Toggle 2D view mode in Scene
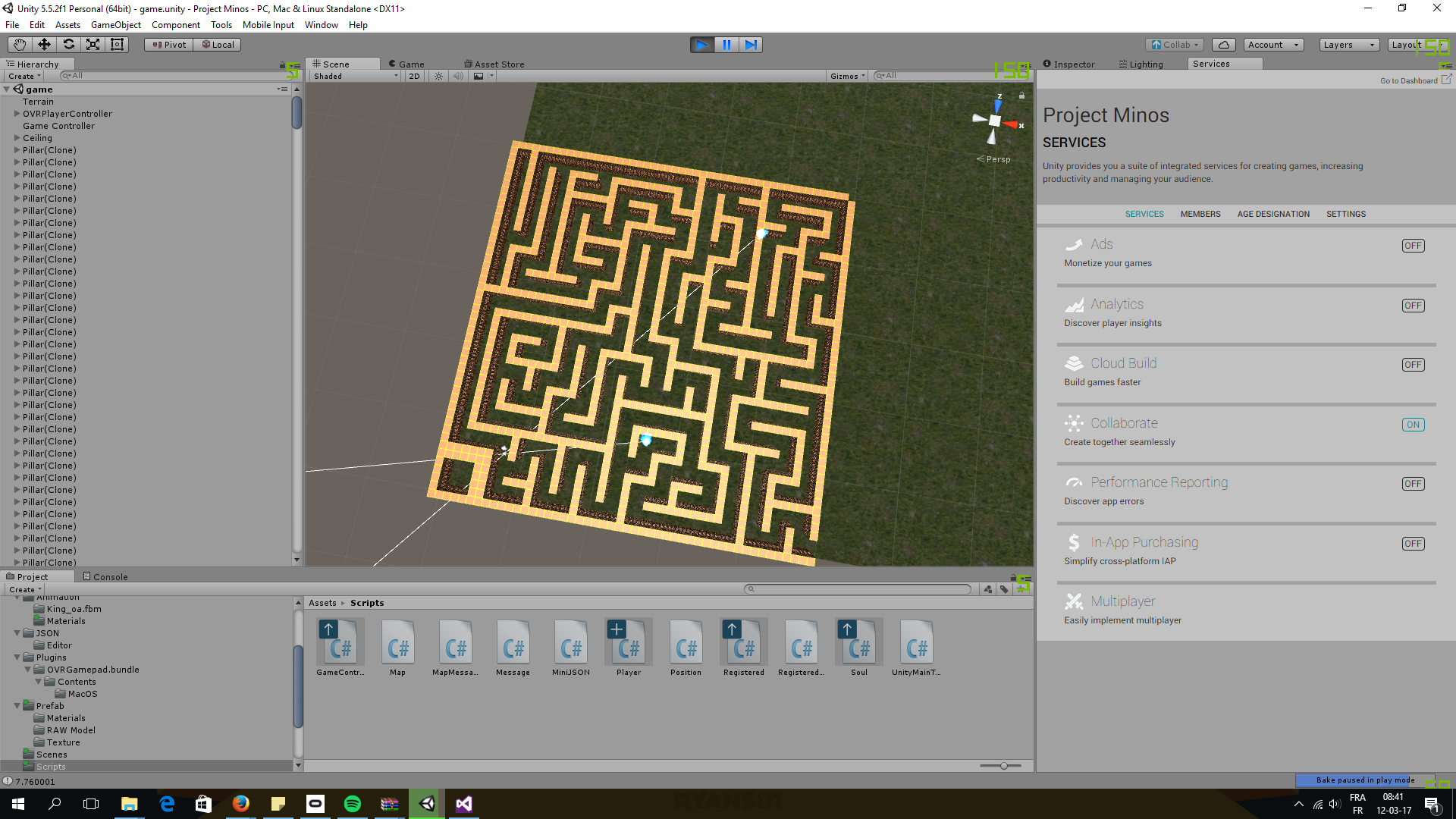This screenshot has height=819, width=1456. (414, 76)
